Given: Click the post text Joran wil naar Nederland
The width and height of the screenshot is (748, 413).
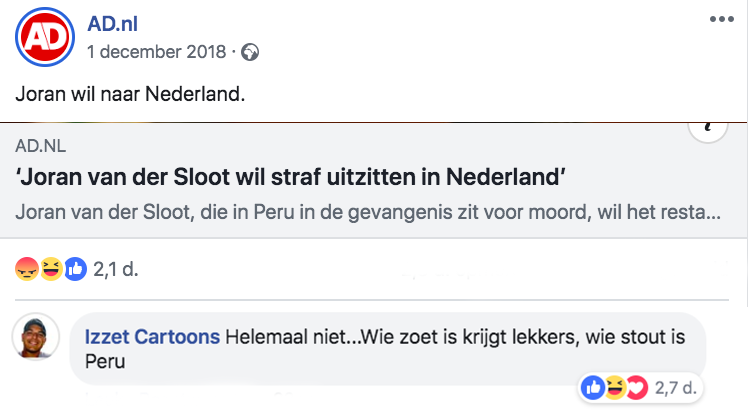Looking at the screenshot, I should 130,96.
